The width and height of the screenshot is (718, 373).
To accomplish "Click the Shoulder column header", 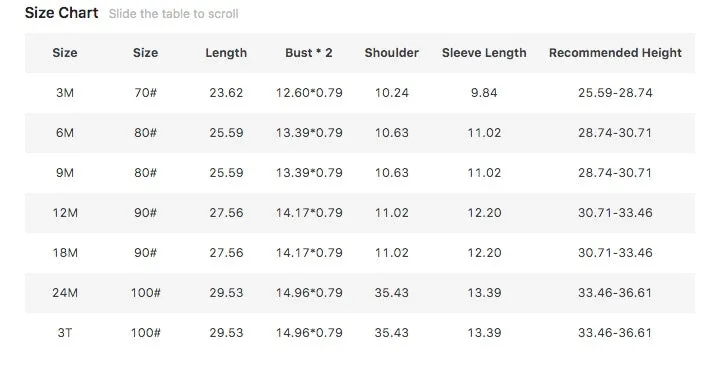I will [x=392, y=53].
